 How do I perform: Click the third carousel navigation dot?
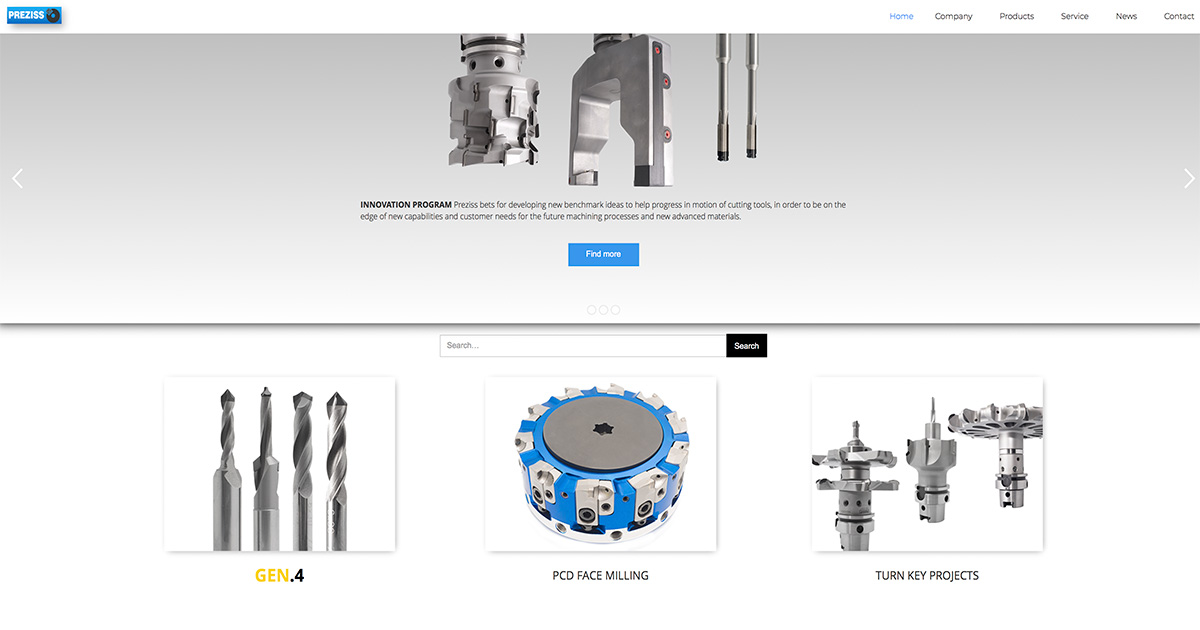click(615, 310)
